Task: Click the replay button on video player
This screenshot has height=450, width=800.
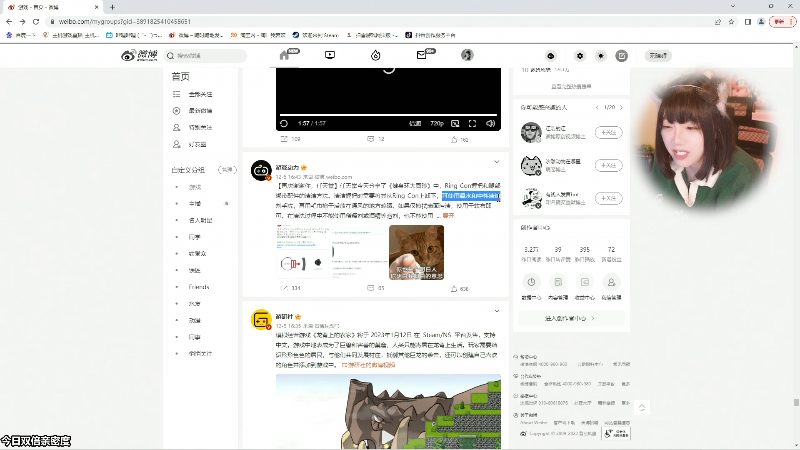Action: coord(284,123)
